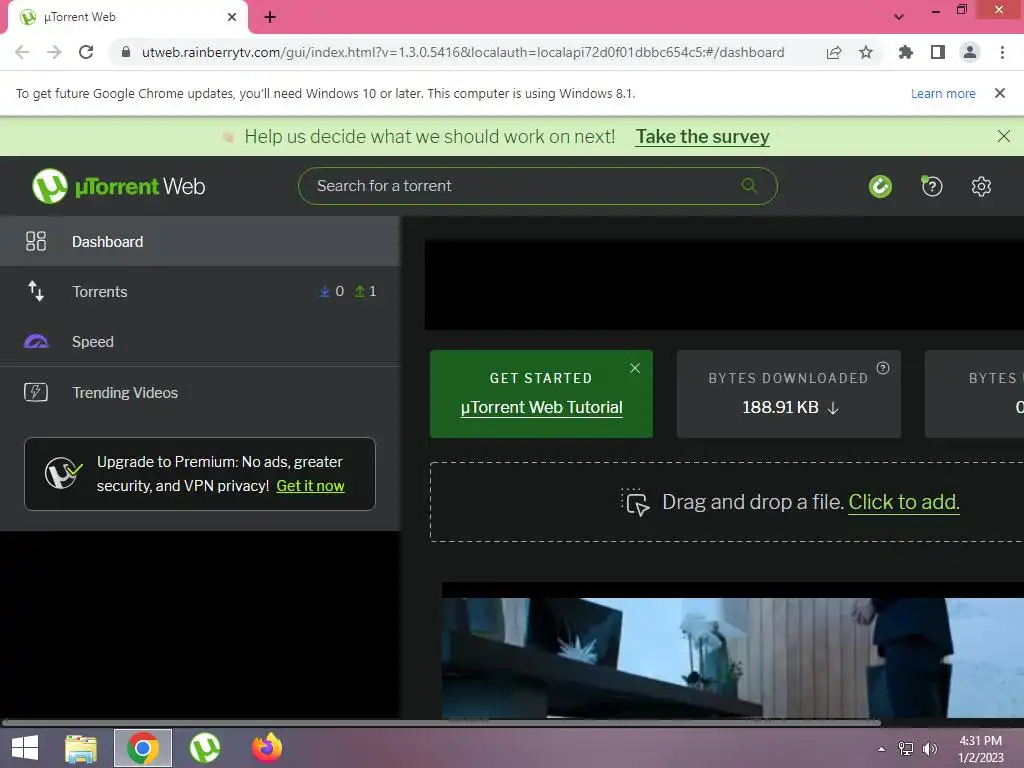
Task: Click the horizontal page scrollbar
Action: pos(441,723)
